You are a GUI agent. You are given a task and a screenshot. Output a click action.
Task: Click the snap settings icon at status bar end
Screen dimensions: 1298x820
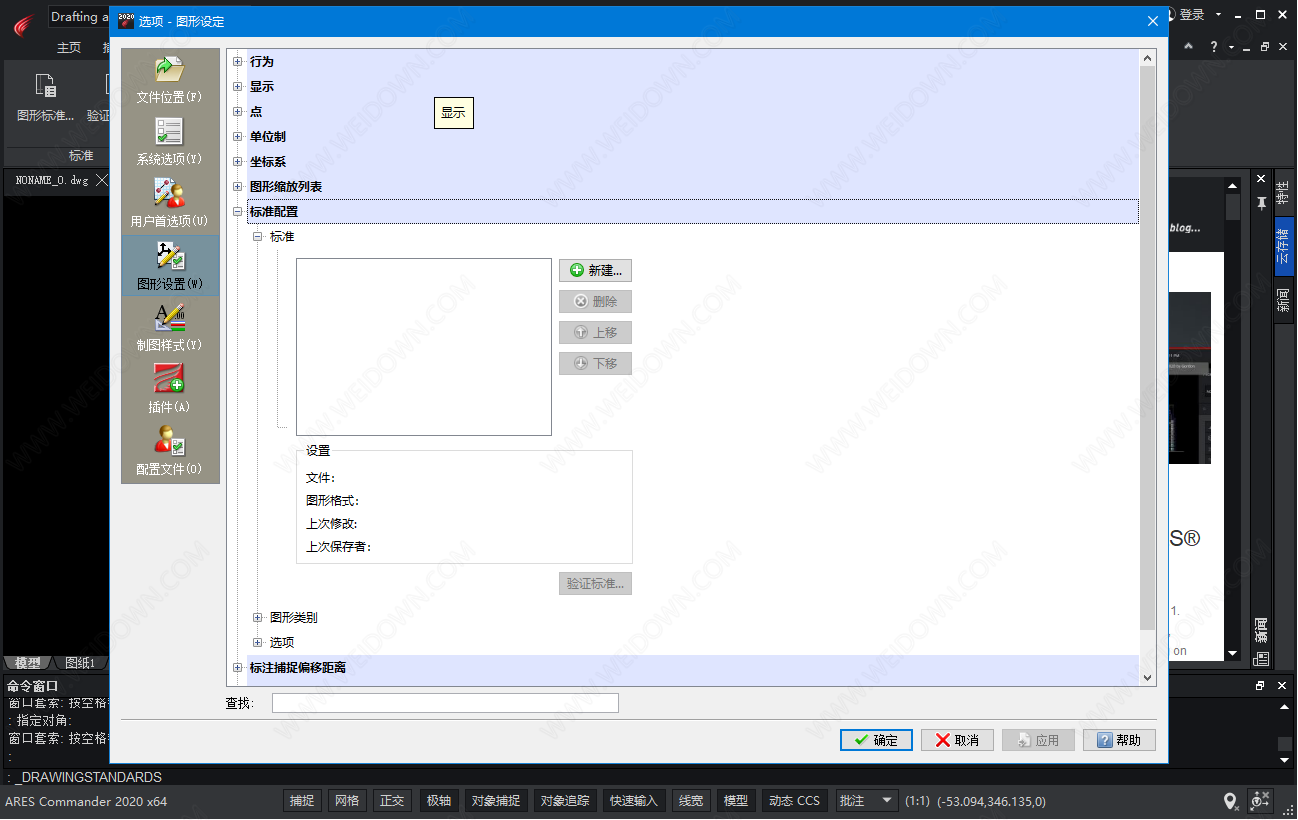click(x=1260, y=801)
